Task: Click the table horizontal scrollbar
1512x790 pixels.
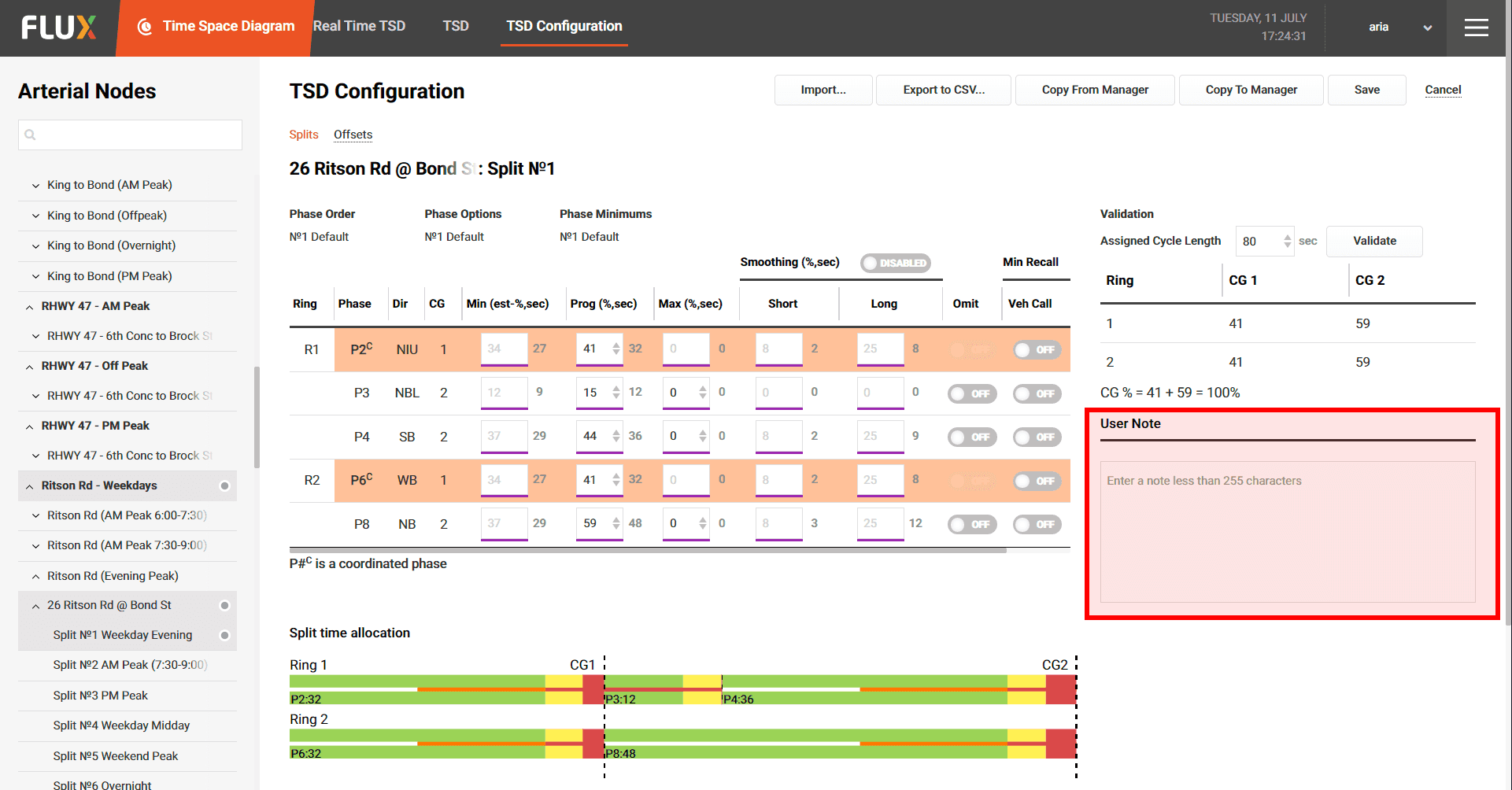Action: click(648, 550)
